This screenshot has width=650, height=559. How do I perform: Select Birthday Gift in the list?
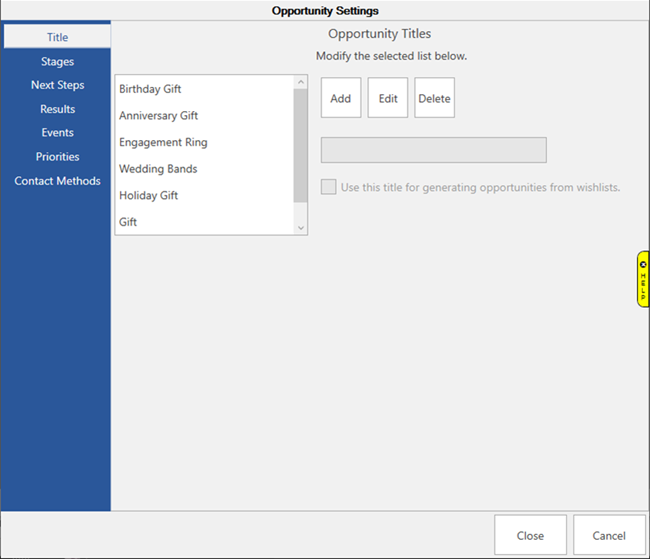pyautogui.click(x=150, y=89)
